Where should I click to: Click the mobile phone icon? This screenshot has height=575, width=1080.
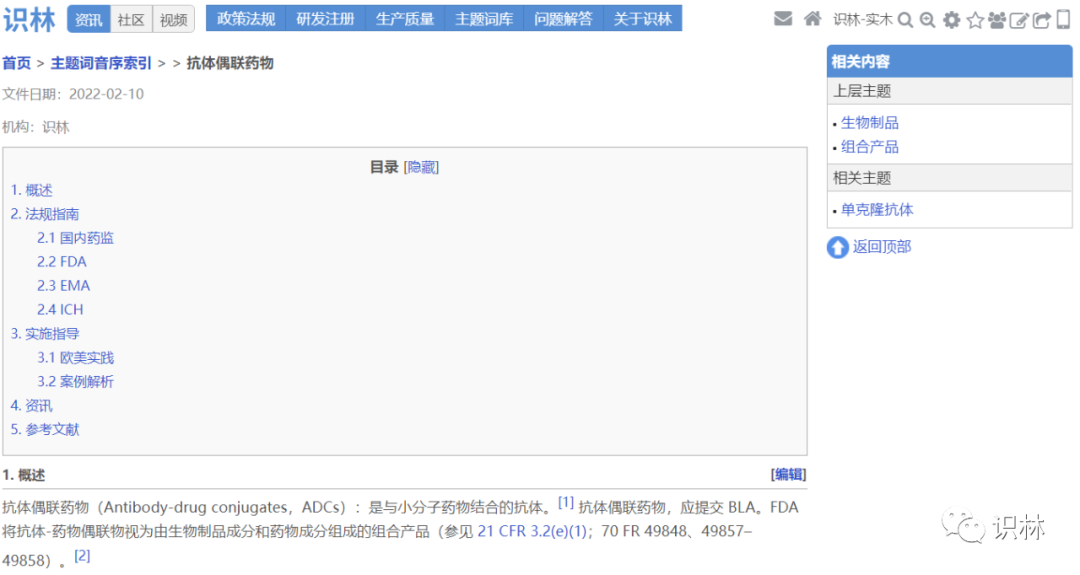(1063, 19)
